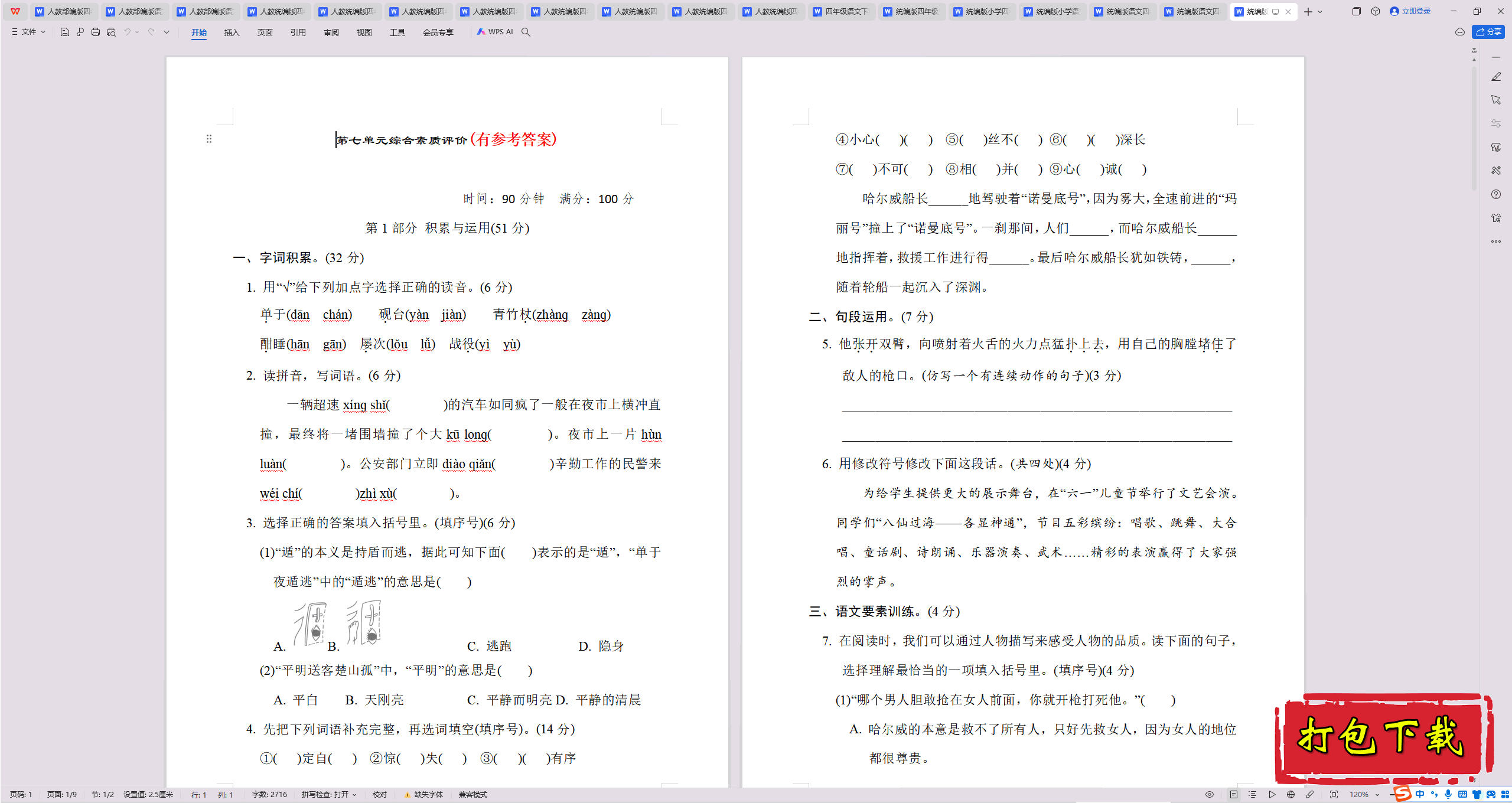Screen dimensions: 1512x803
Task: Select the 审阅 ribbon tab
Action: click(331, 32)
